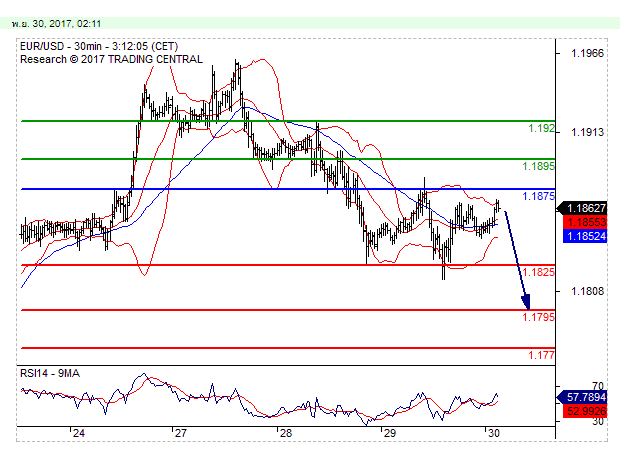620x459 pixels.
Task: Click the 'Research © 2017 TRADING CENTRAL' text
Action: click(x=112, y=59)
